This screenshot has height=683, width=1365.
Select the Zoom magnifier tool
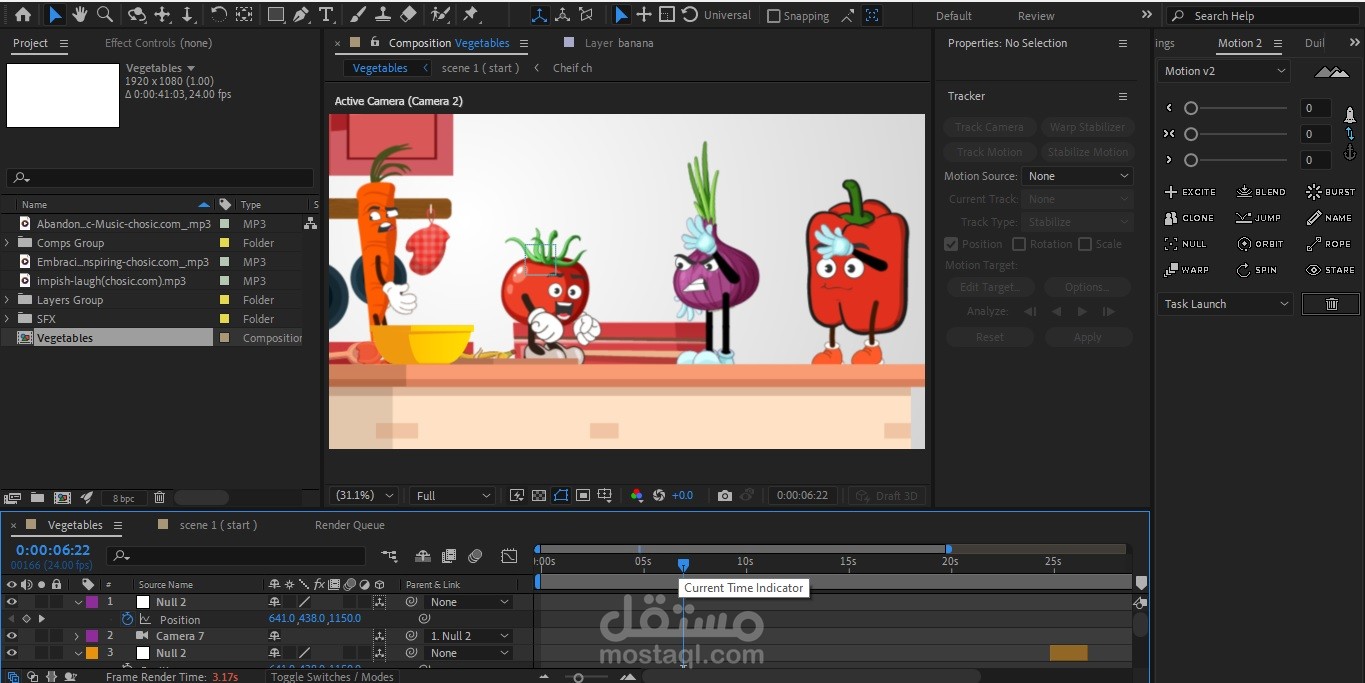click(x=104, y=15)
